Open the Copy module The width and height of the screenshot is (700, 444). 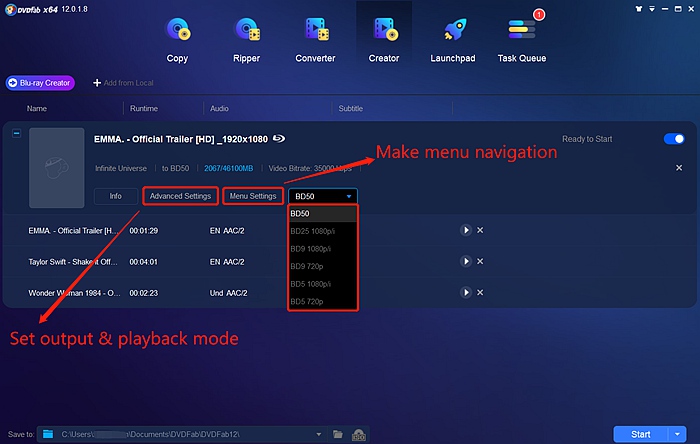click(178, 40)
